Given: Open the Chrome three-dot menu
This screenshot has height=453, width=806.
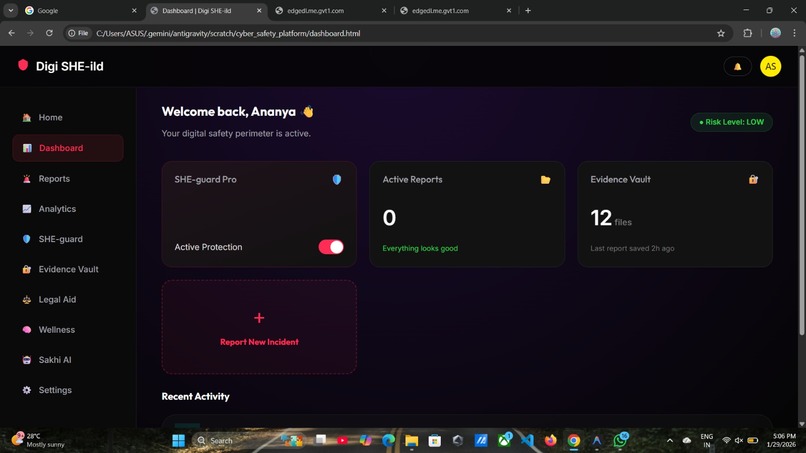Looking at the screenshot, I should coord(794,33).
